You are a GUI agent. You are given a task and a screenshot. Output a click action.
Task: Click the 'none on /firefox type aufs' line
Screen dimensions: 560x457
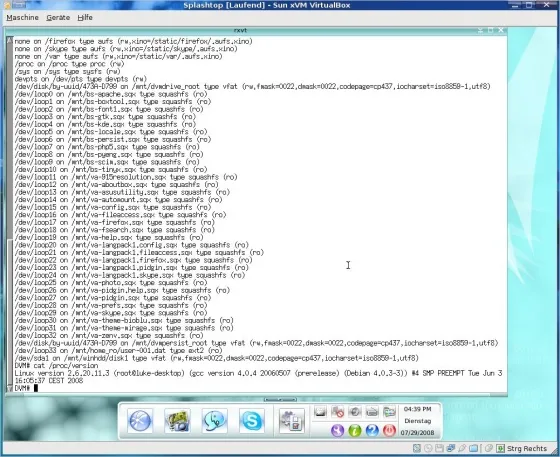click(134, 41)
